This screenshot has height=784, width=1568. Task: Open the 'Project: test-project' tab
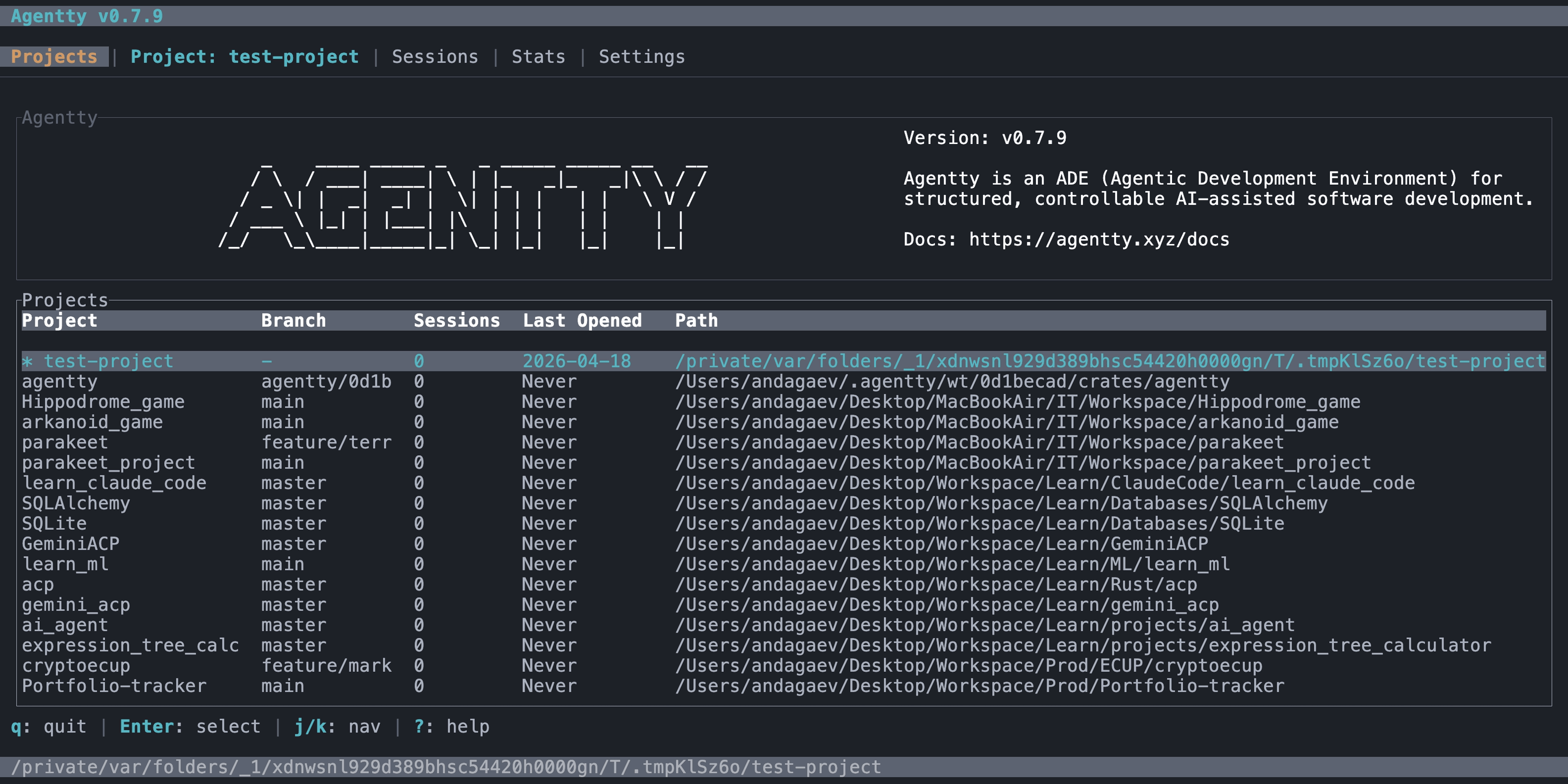[244, 56]
